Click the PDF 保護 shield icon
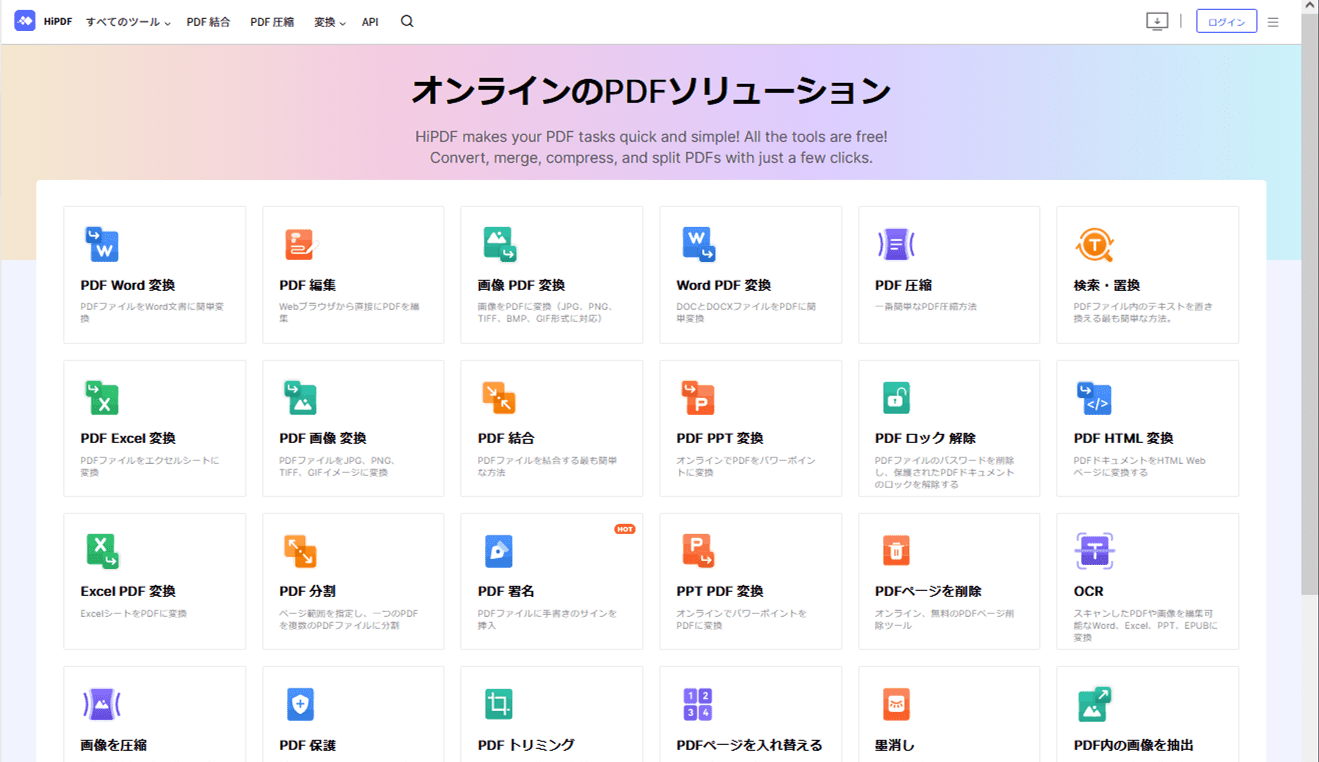The image size is (1319, 762). pyautogui.click(x=300, y=705)
